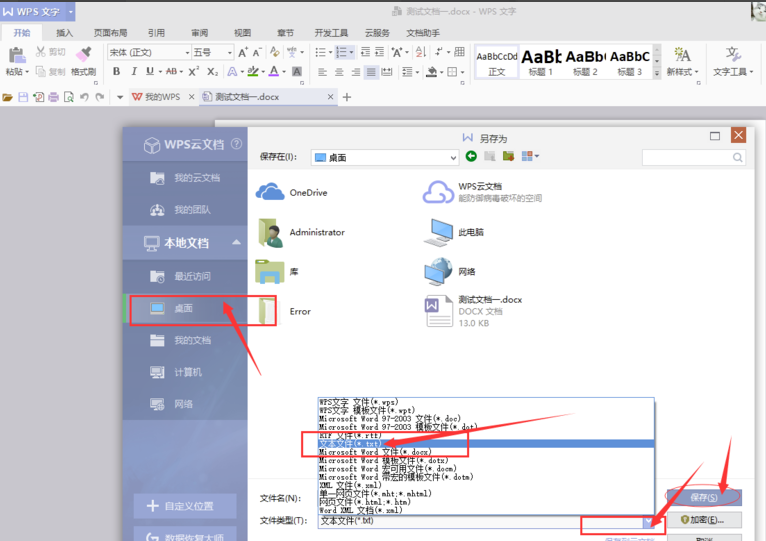Click the Bold formatting icon

click(117, 72)
